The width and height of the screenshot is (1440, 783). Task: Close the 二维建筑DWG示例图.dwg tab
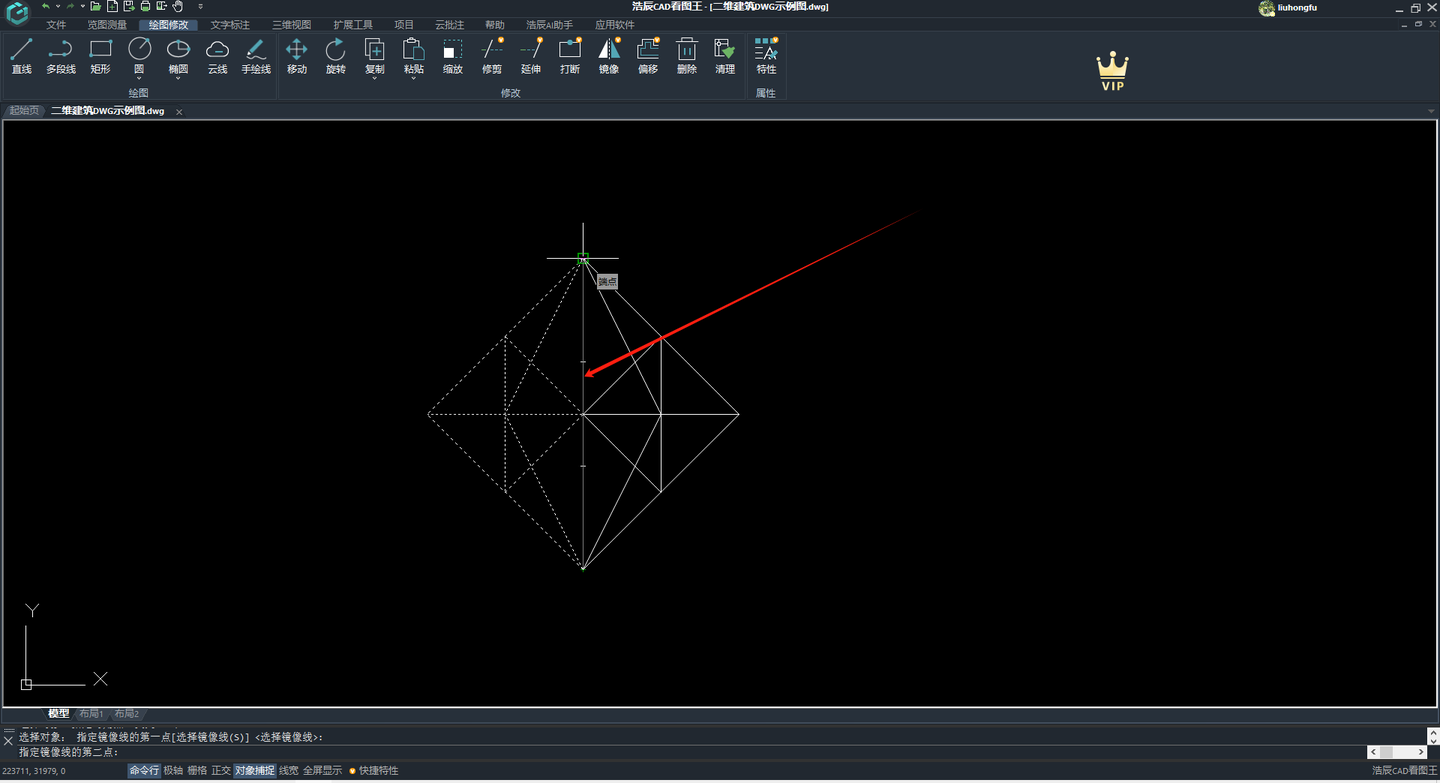(179, 112)
